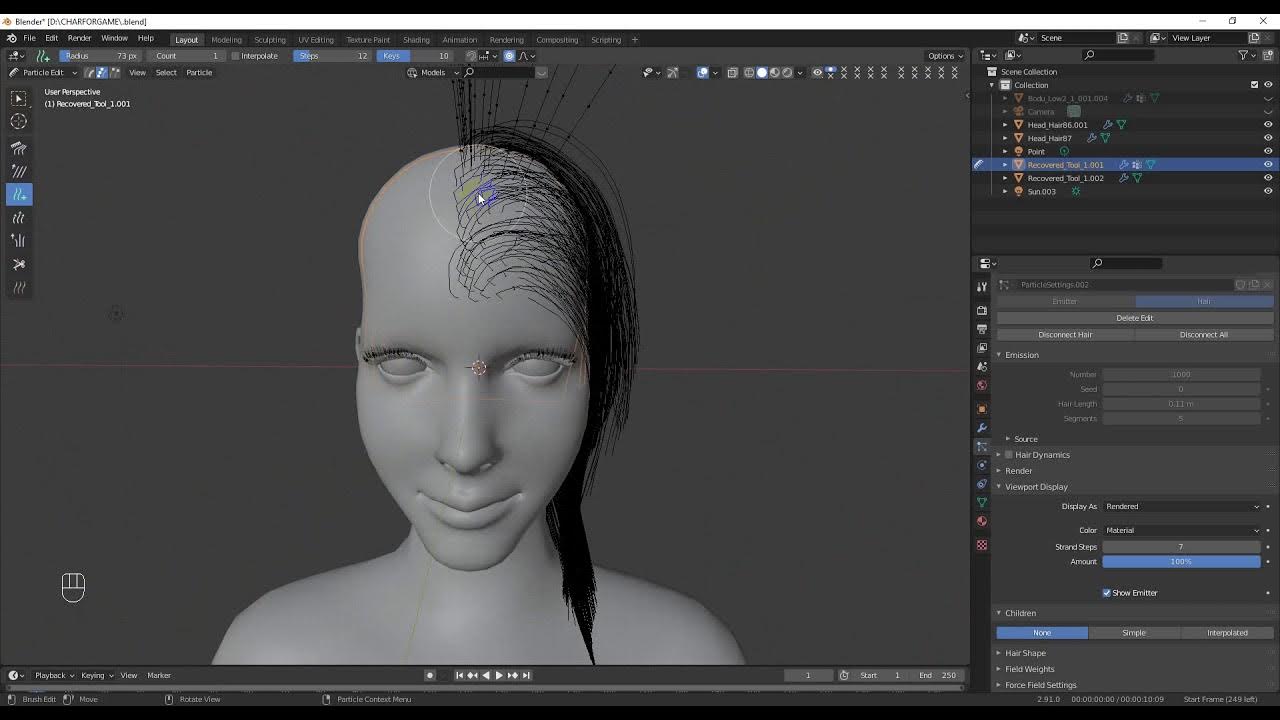Open the File menu
Screen dimensions: 1280x720
(x=30, y=38)
